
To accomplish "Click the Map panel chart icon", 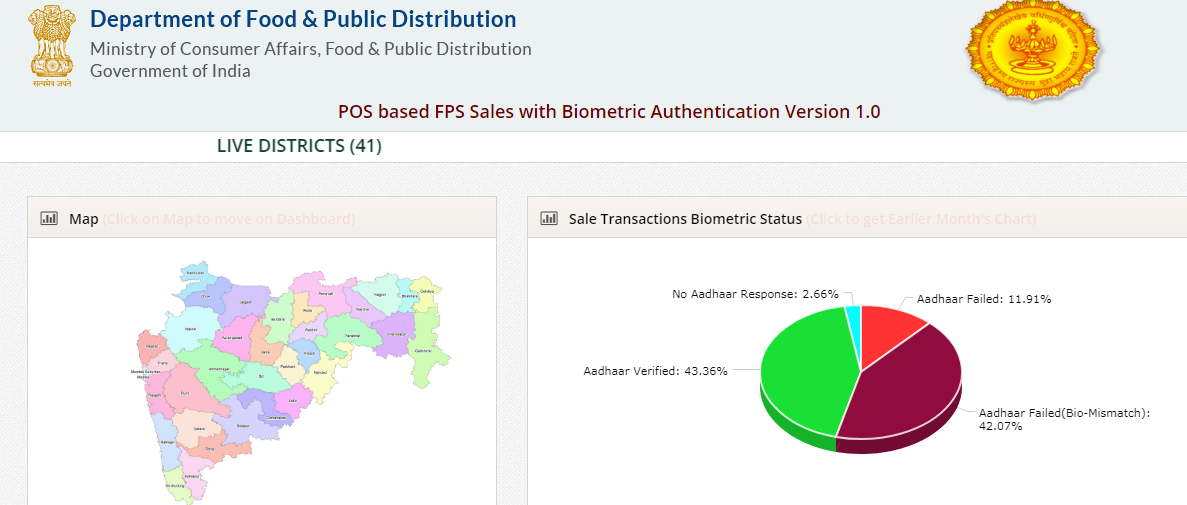I will pos(48,218).
